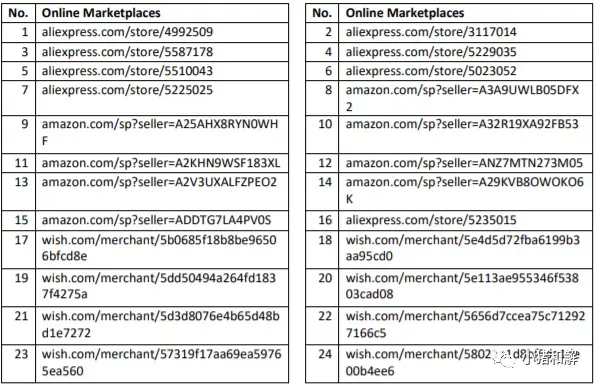Click Amazon seller A32R19XA92FB53 entry

[x=462, y=124]
